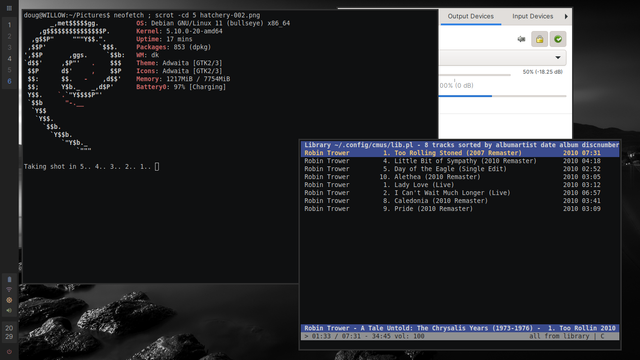The width and height of the screenshot is (640, 360).
Task: Click the WM: dk line
Action: (x=147, y=55)
